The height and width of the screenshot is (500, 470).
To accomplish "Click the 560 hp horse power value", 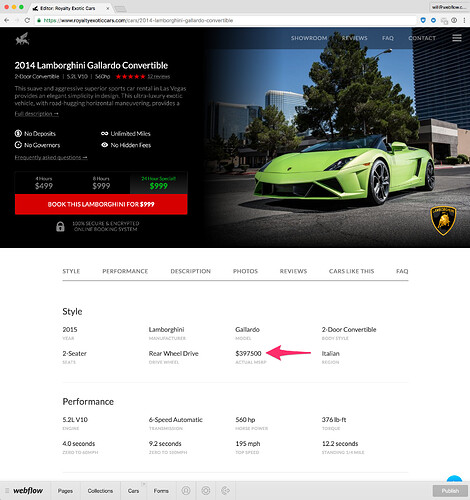I will (x=245, y=419).
